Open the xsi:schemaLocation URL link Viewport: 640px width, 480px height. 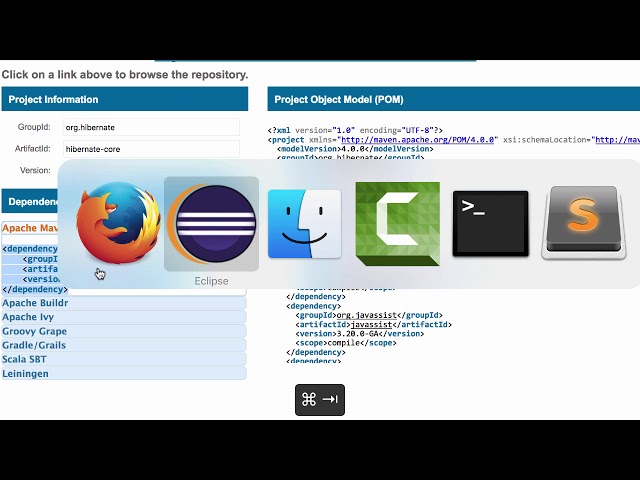(618, 140)
